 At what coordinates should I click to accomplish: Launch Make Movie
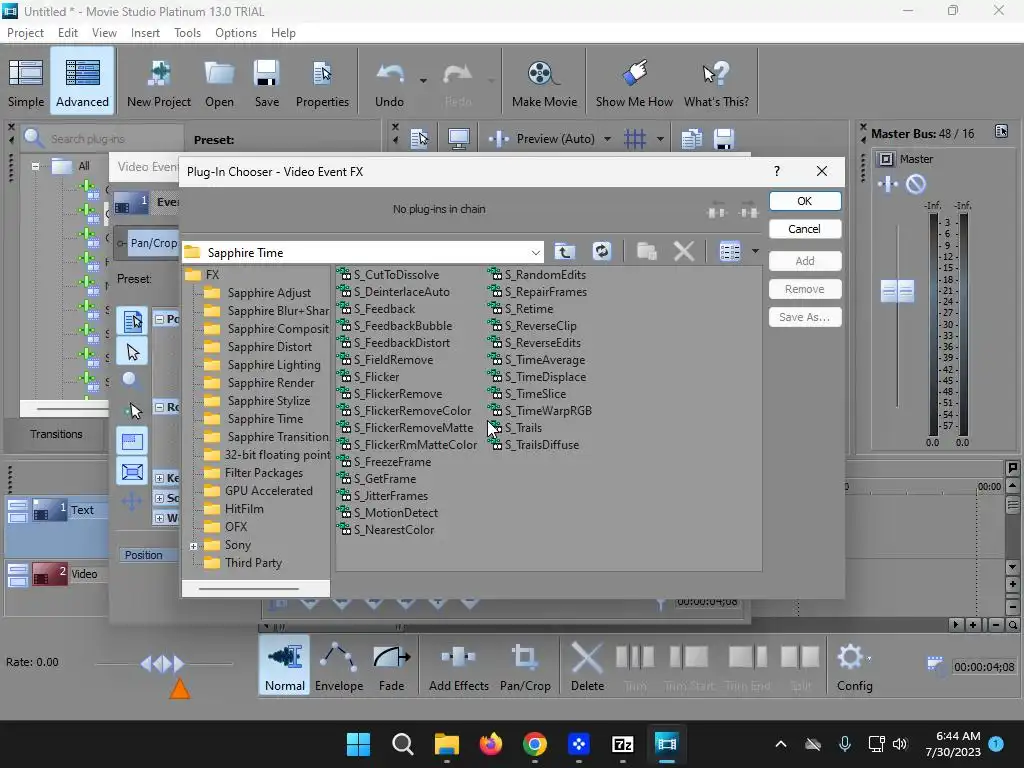tap(544, 82)
